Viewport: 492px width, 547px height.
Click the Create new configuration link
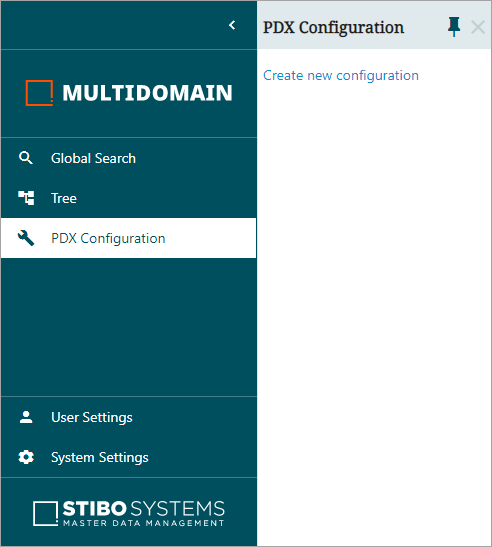(x=341, y=76)
